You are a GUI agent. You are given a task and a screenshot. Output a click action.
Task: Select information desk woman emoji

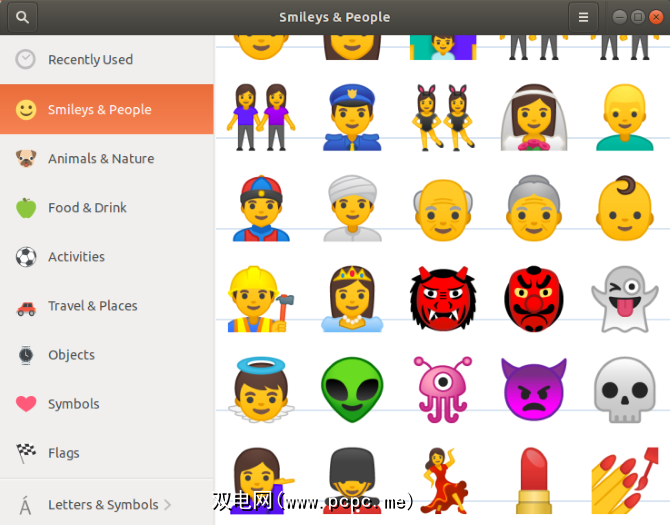point(261,481)
